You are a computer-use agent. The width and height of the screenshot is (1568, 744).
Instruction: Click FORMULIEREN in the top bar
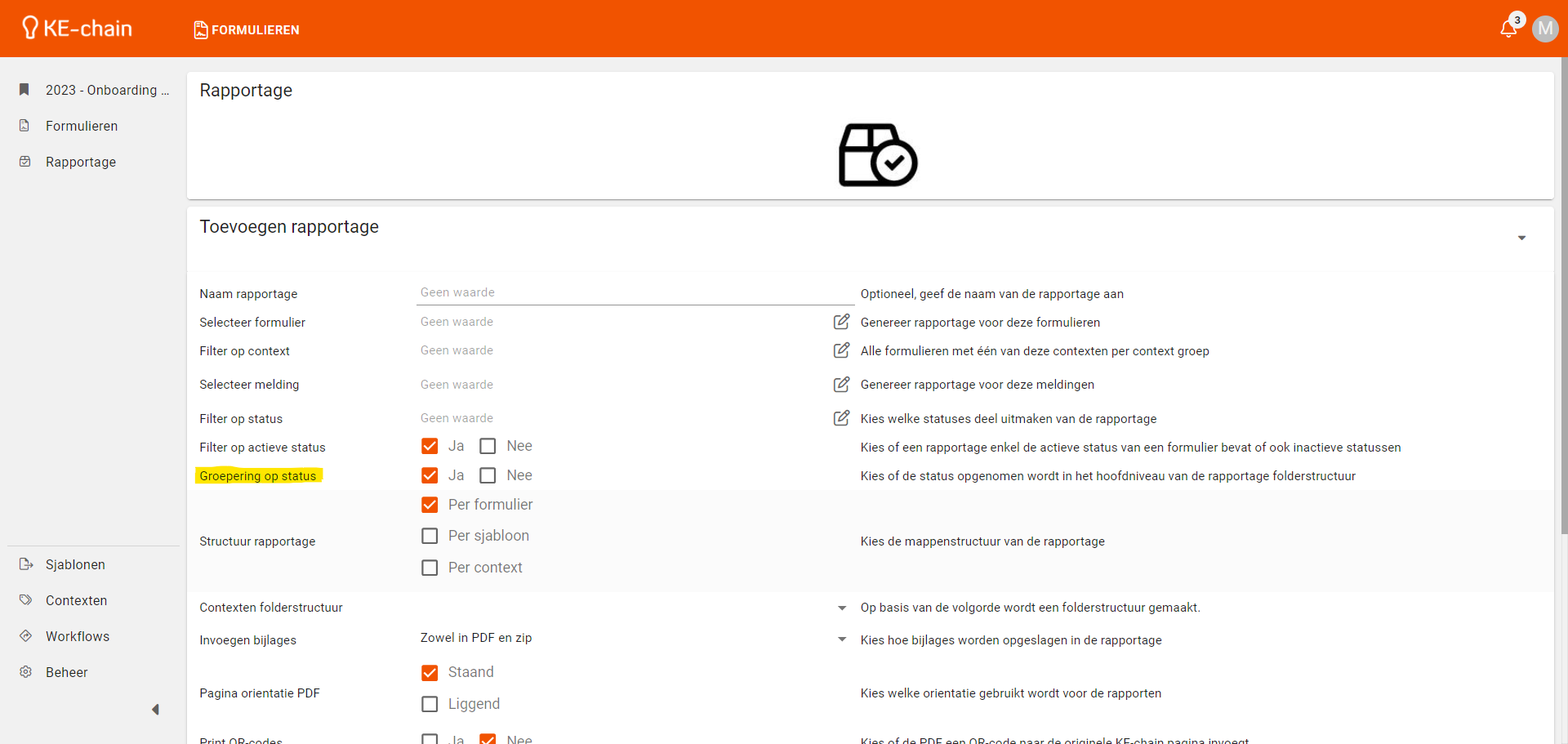247,30
